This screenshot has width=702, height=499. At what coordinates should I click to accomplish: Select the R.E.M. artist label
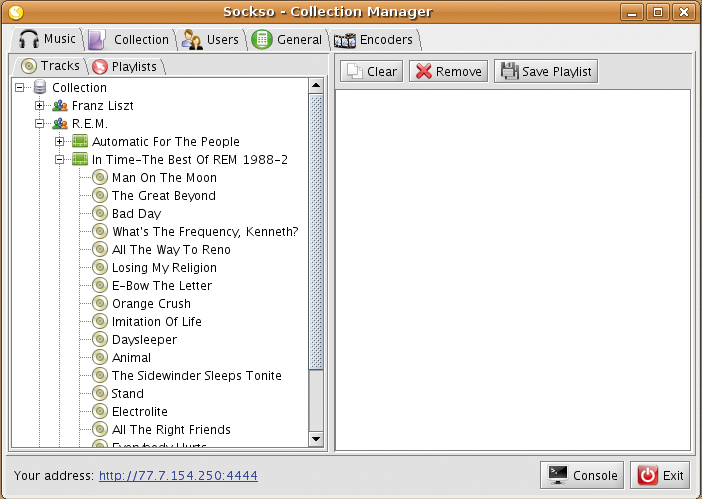(90, 124)
